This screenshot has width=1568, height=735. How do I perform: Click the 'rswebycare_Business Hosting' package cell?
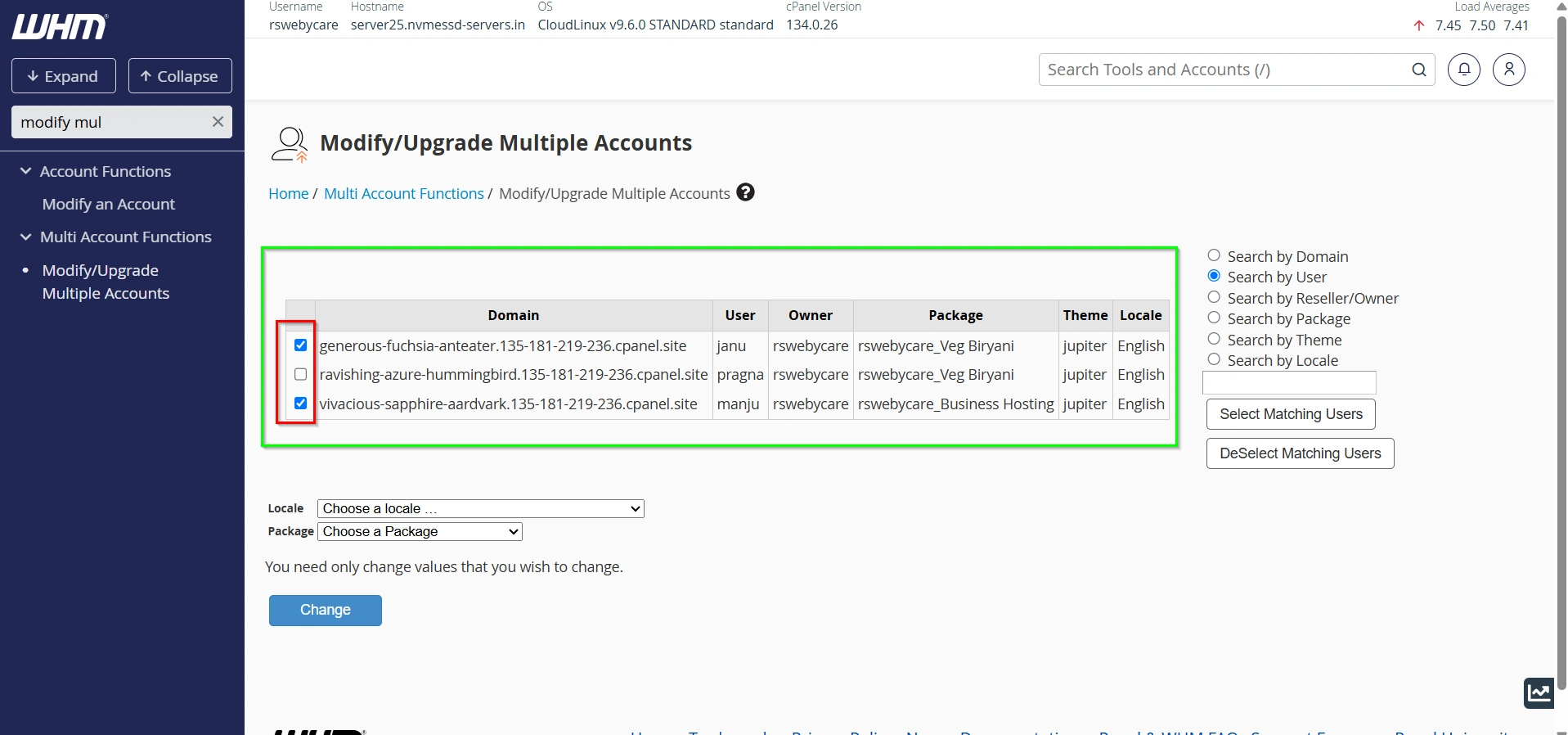pos(956,404)
